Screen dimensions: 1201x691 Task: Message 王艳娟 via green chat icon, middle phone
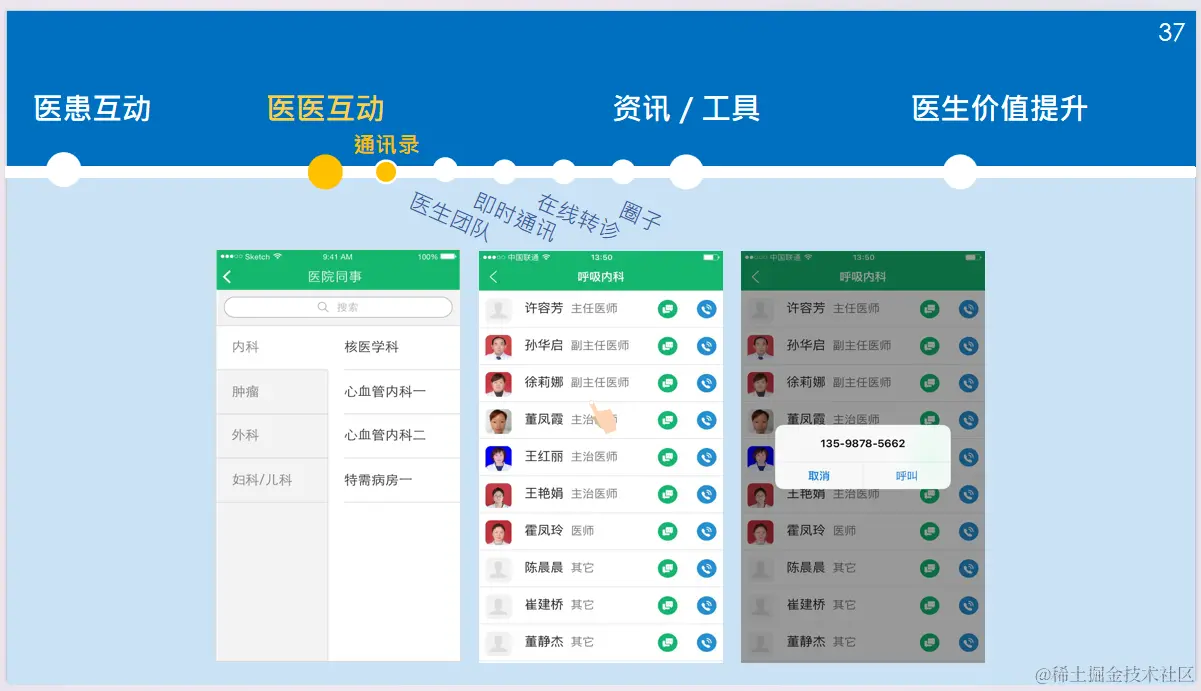tap(668, 494)
